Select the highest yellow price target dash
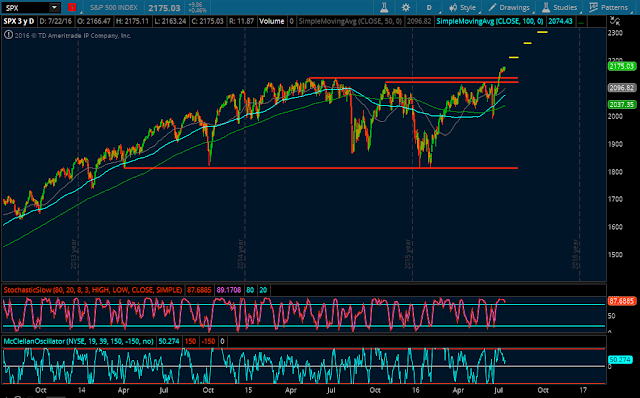Image resolution: width=640 pixels, height=398 pixels. pos(542,32)
